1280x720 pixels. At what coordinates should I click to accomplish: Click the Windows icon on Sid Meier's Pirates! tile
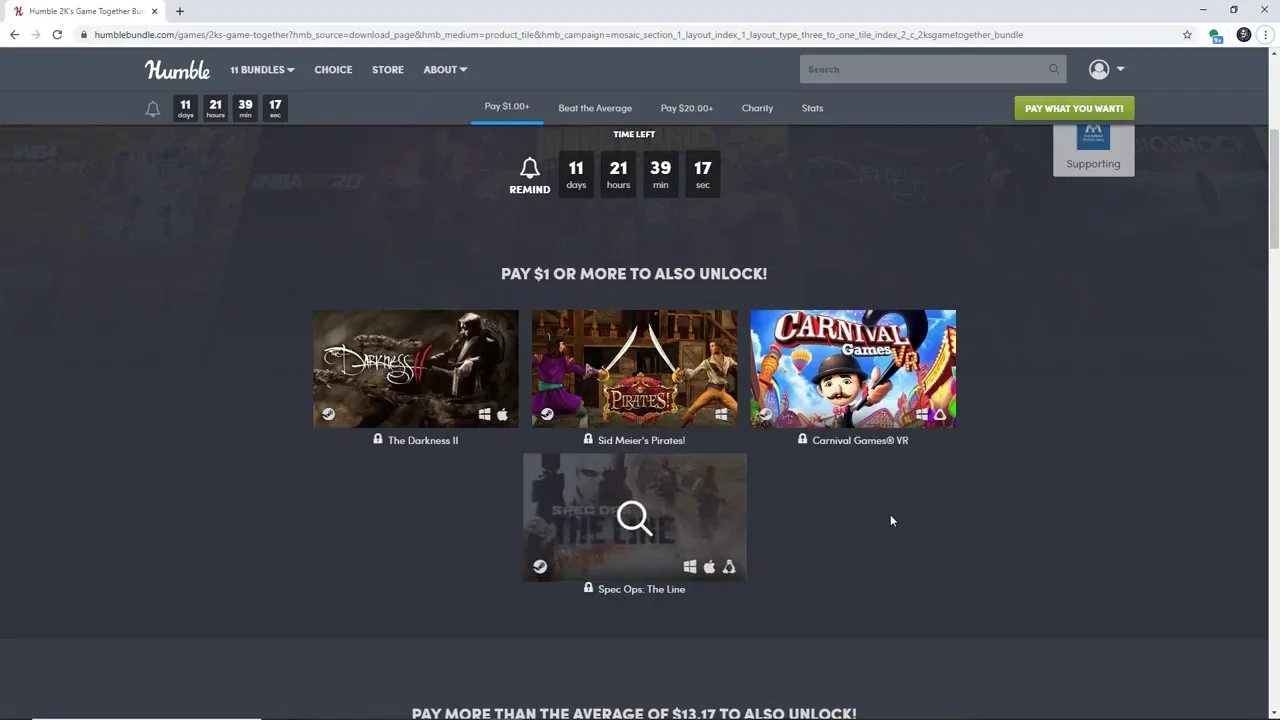[722, 414]
